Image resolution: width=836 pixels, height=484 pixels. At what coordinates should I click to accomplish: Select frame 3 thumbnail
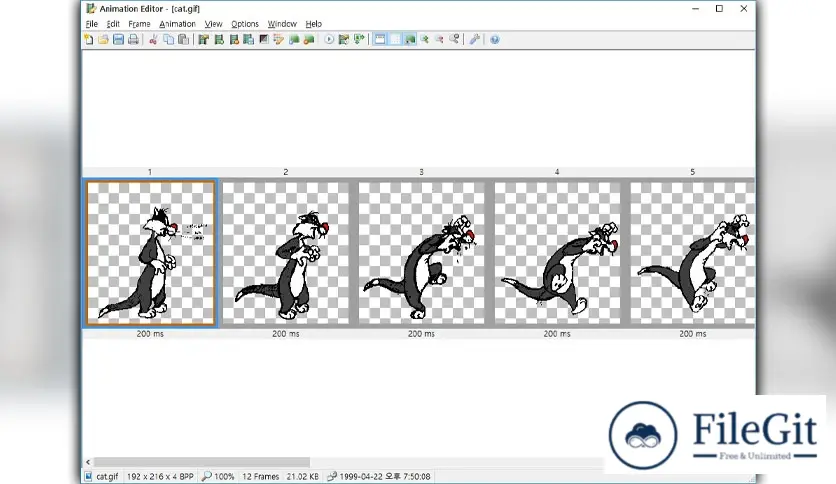coord(421,253)
